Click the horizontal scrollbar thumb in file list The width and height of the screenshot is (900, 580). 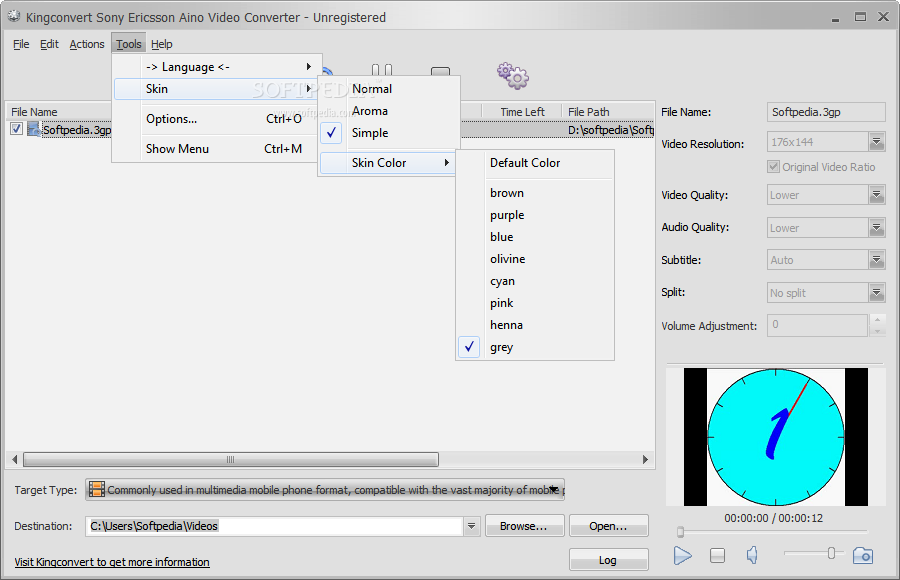pos(231,459)
